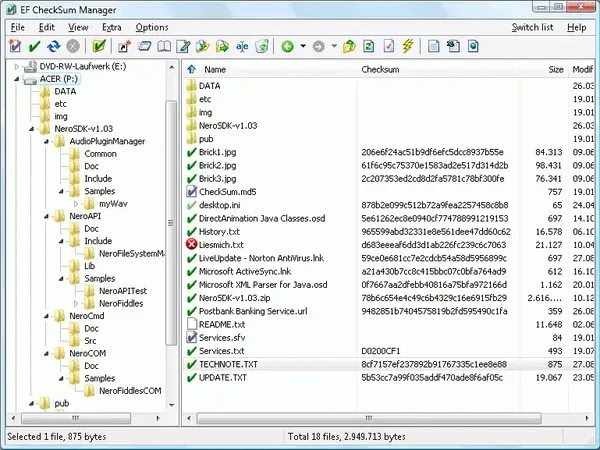
Task: Open the Options menu
Action: coord(152,28)
